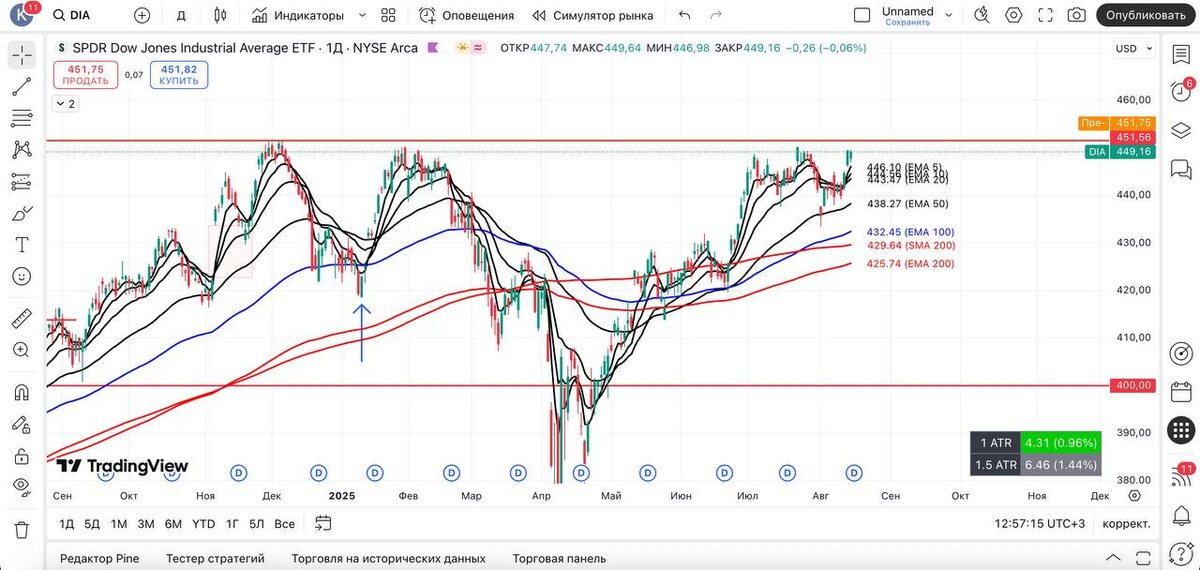Select the Все date range
The width and height of the screenshot is (1200, 570).
(x=285, y=523)
